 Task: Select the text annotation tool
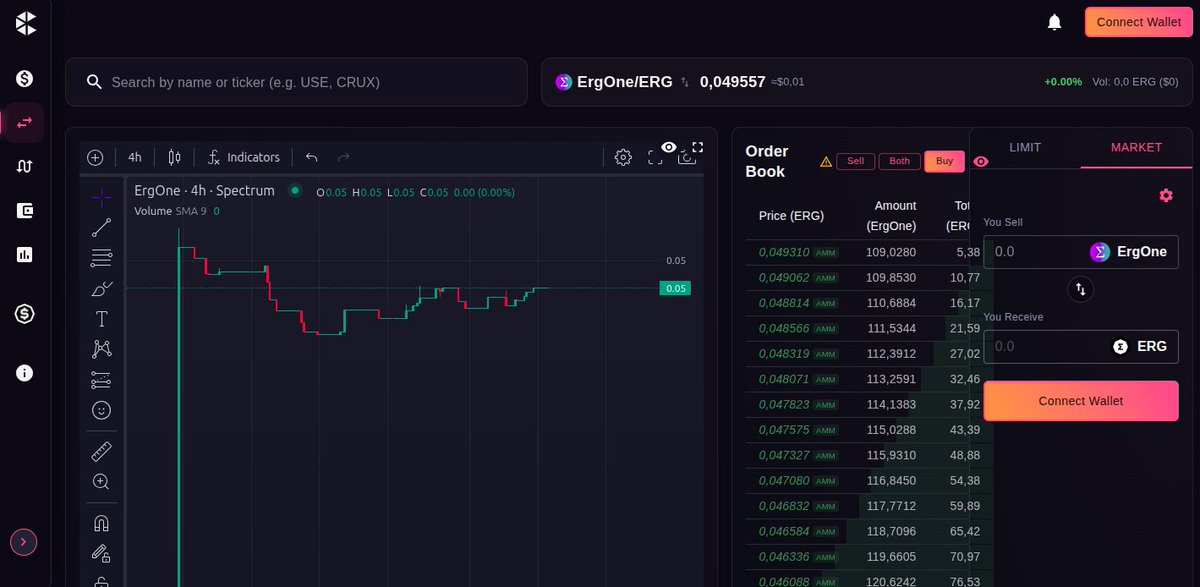pyautogui.click(x=101, y=319)
